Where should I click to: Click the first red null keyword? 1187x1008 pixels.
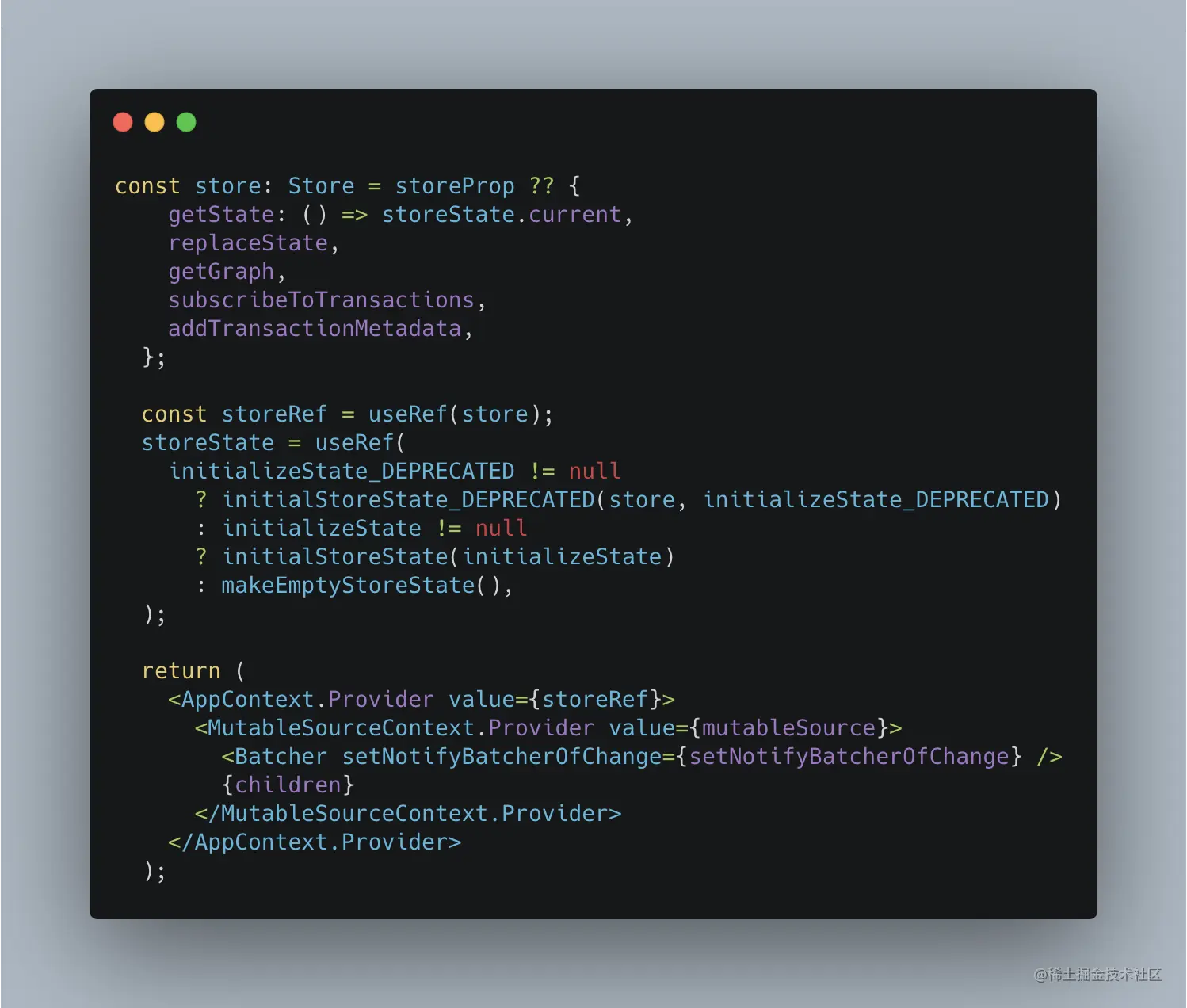[594, 472]
